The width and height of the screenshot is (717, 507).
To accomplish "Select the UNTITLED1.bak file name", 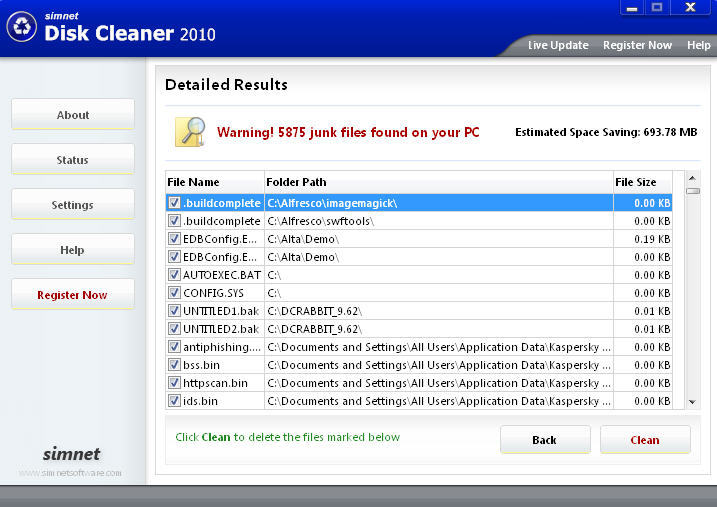I will pos(221,311).
